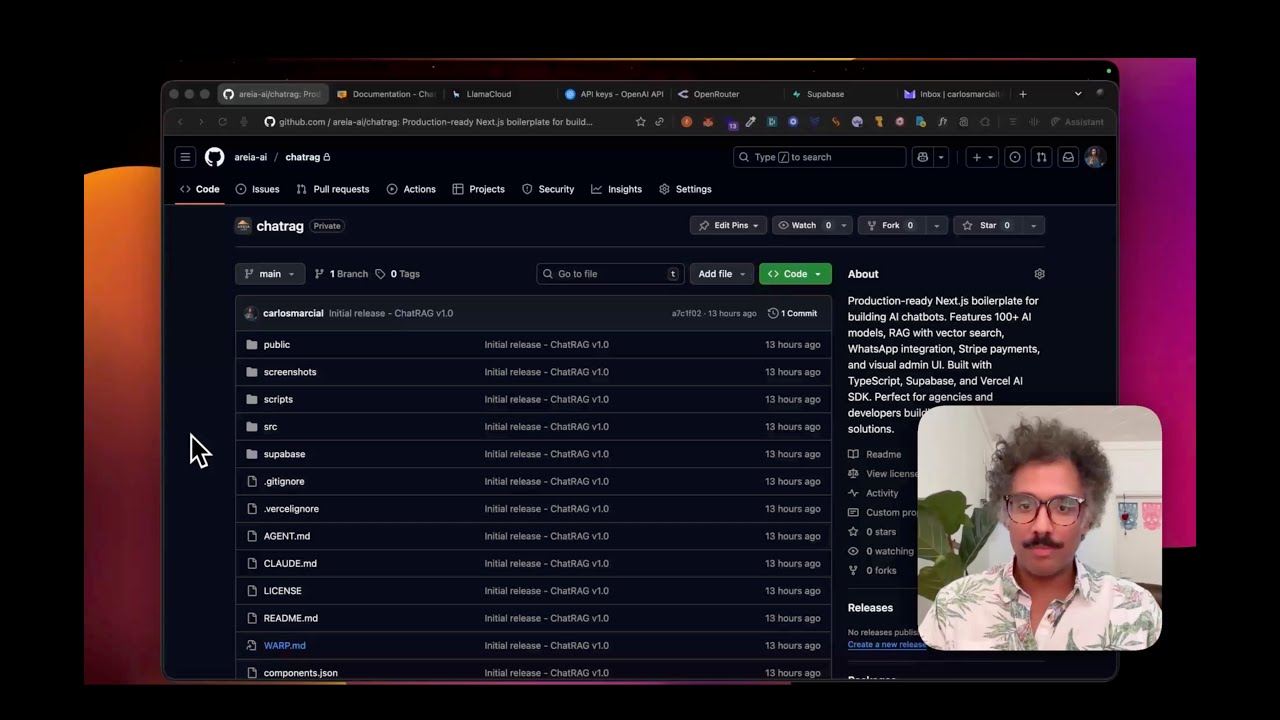Click the 0 forks link

tap(872, 571)
